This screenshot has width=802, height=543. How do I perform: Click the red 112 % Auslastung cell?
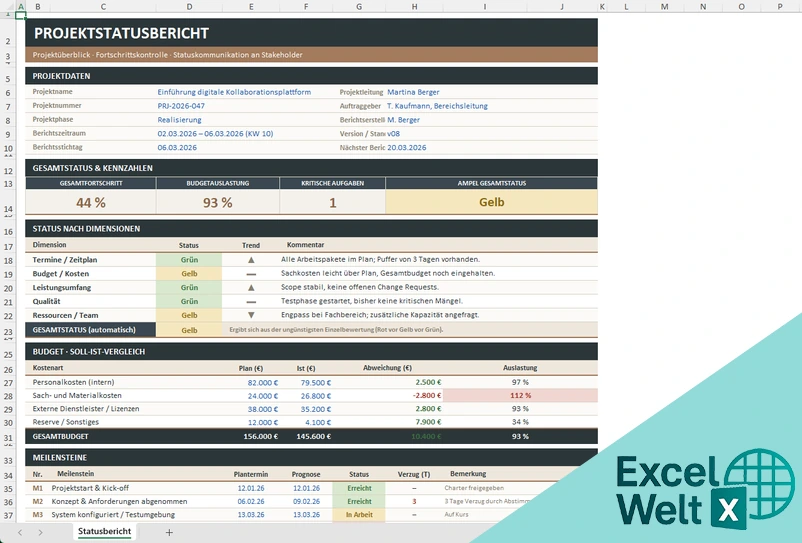520,395
